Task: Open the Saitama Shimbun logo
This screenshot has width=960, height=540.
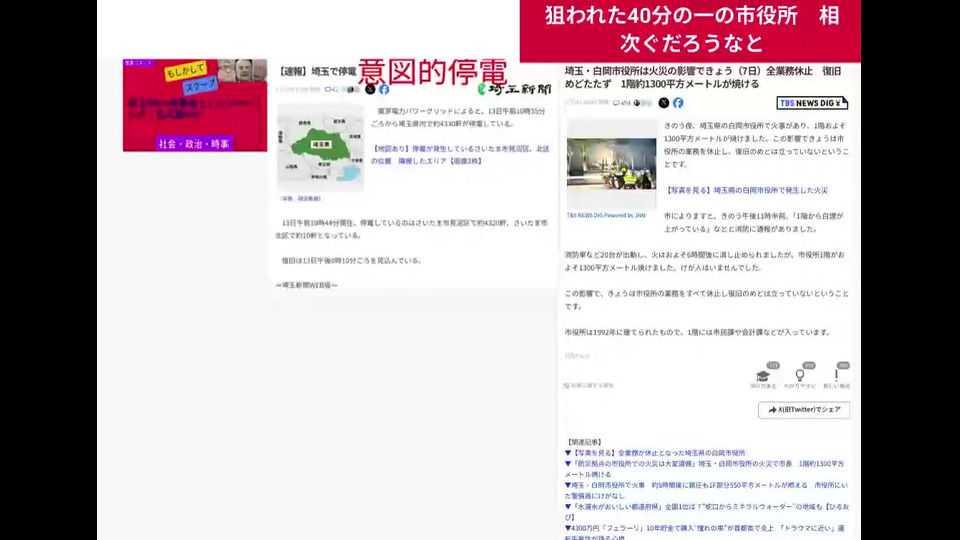Action: pyautogui.click(x=514, y=89)
